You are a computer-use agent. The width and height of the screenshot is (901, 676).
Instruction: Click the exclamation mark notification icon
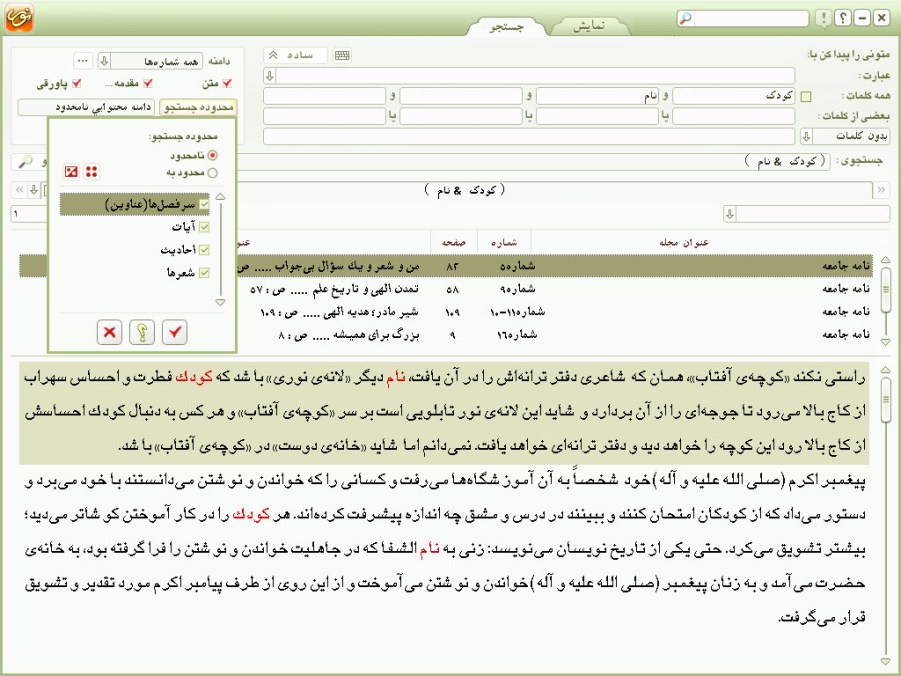(x=823, y=18)
